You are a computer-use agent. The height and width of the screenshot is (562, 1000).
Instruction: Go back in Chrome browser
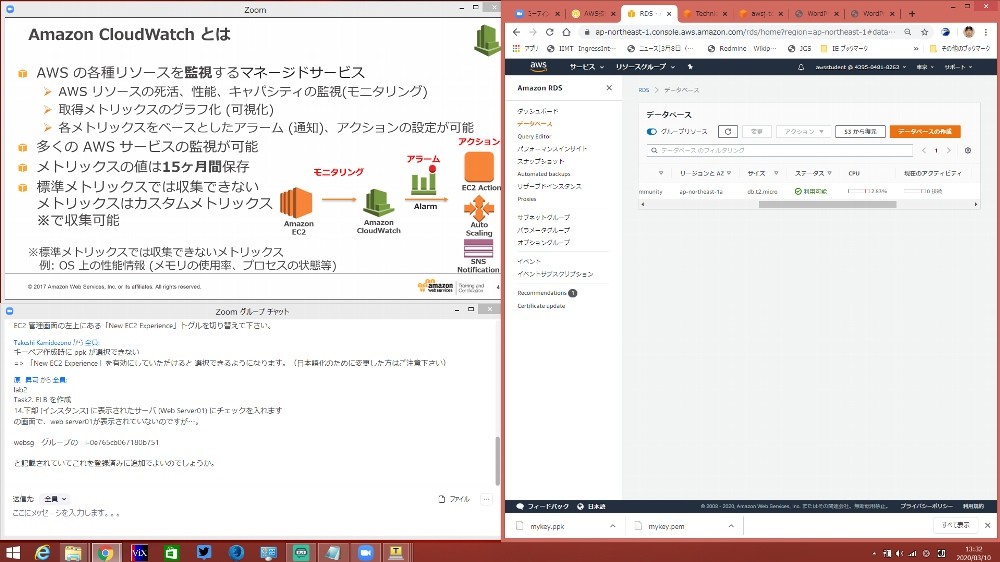click(517, 32)
